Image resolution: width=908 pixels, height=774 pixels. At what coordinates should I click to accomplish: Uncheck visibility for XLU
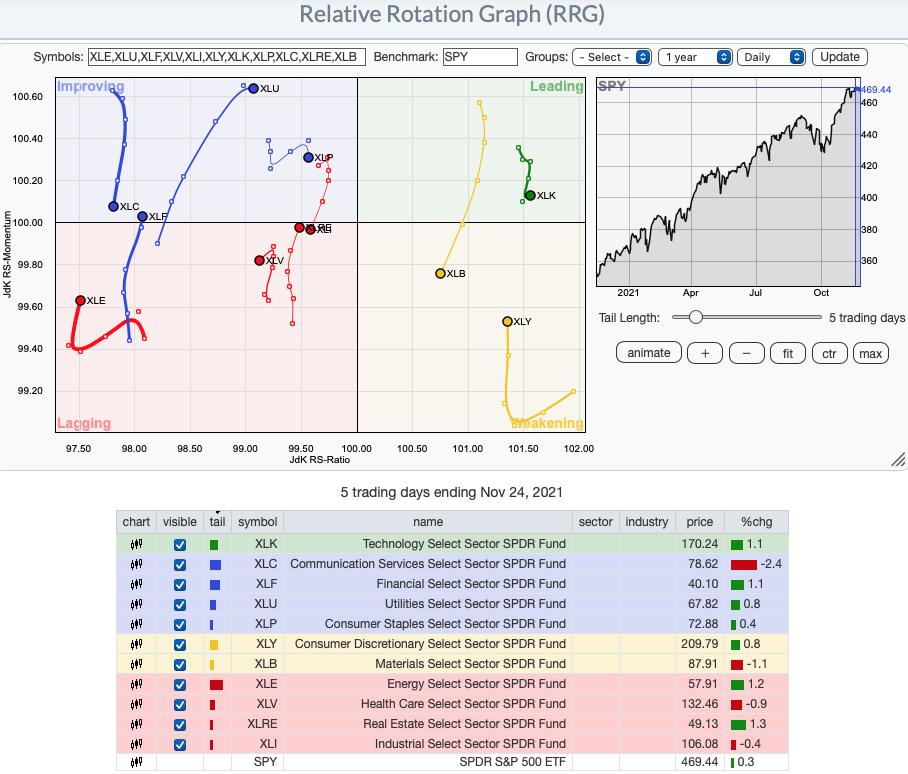[180, 604]
